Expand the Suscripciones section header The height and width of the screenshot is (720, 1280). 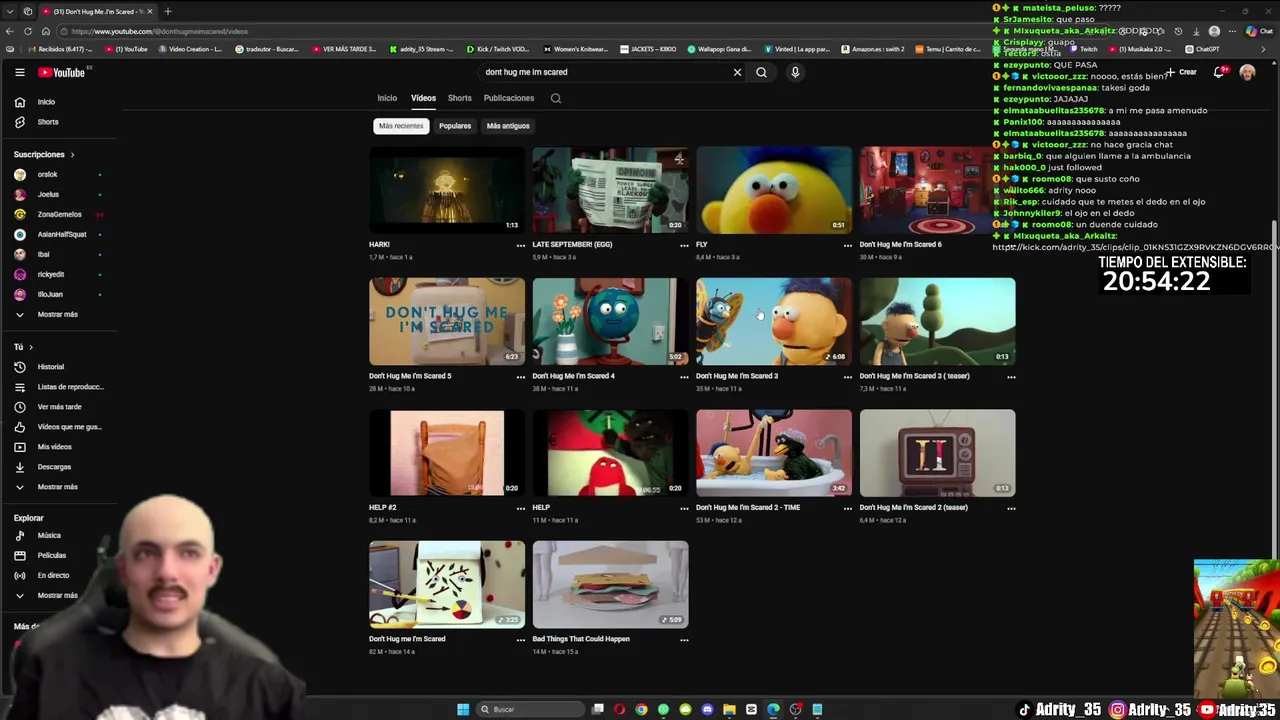44,154
